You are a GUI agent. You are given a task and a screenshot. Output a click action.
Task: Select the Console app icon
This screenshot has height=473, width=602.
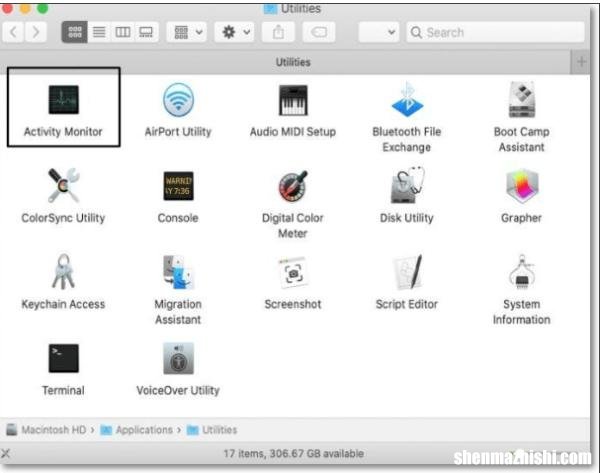(178, 186)
